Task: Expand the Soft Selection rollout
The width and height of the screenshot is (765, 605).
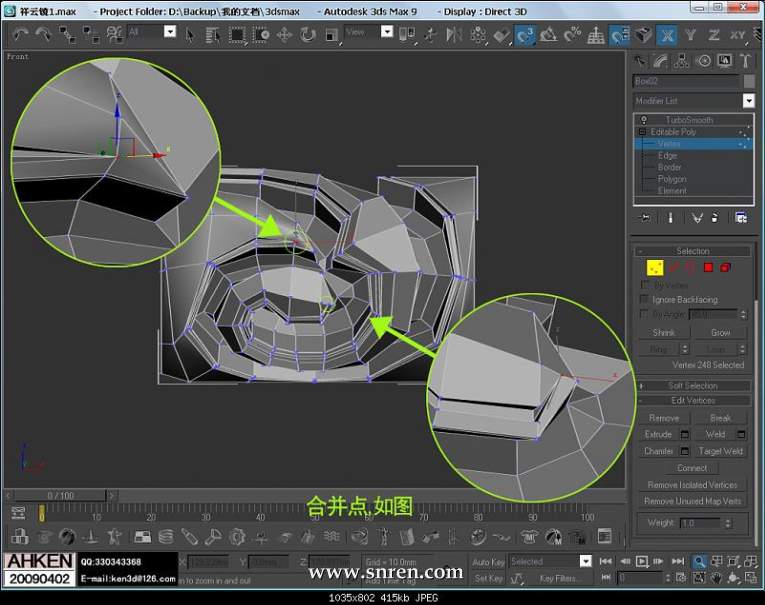Action: (692, 385)
